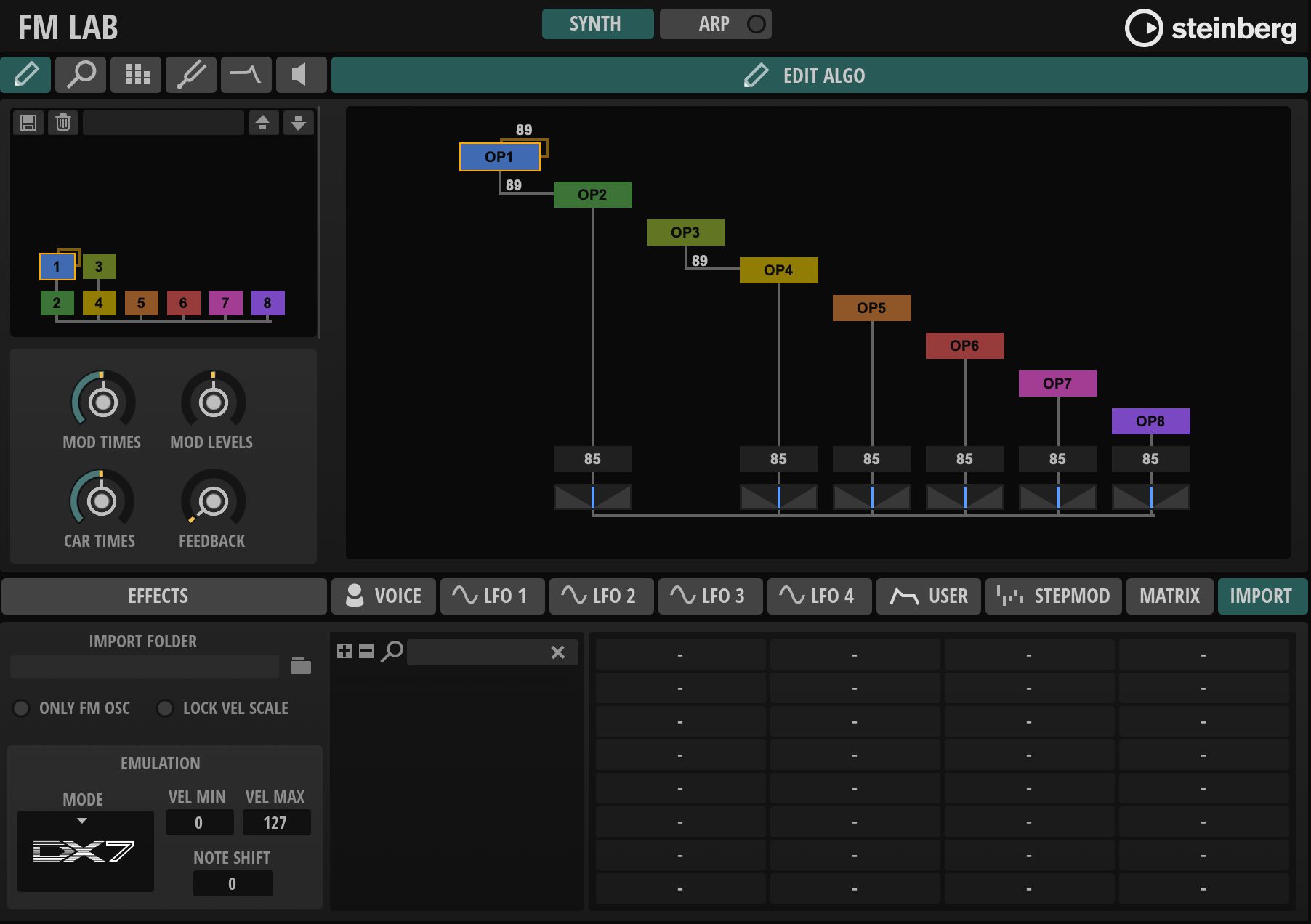Click the OP2 pan slider
This screenshot has height=924, width=1311.
pos(592,497)
